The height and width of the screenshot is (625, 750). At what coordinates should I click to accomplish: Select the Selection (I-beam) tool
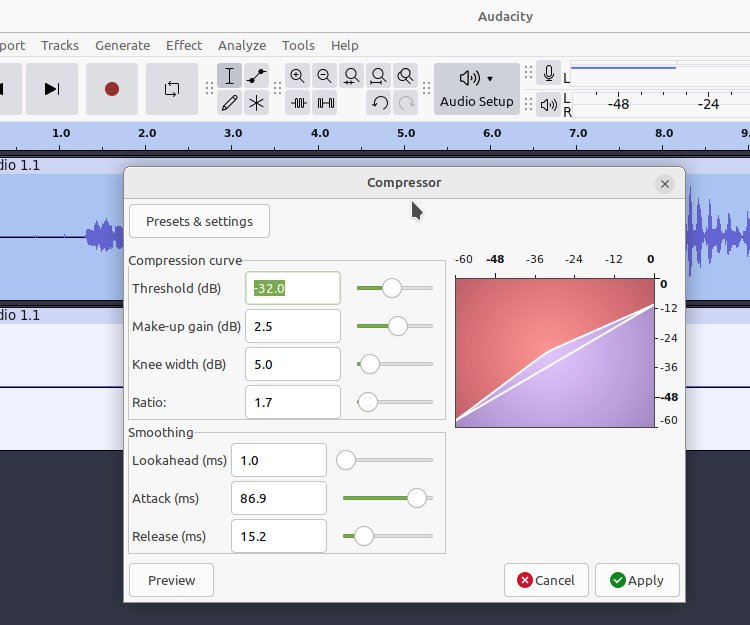229,76
